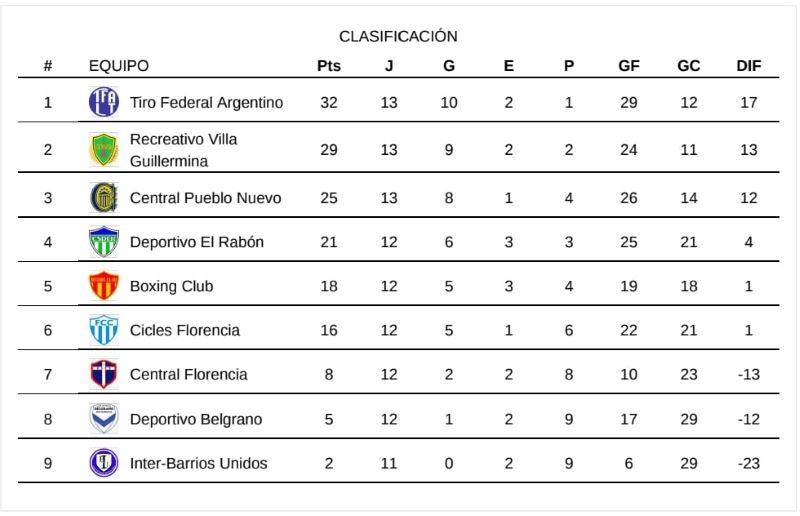This screenshot has width=800, height=516.
Task: Click the Recreativo Villa Guillermina crest icon
Action: click(103, 150)
